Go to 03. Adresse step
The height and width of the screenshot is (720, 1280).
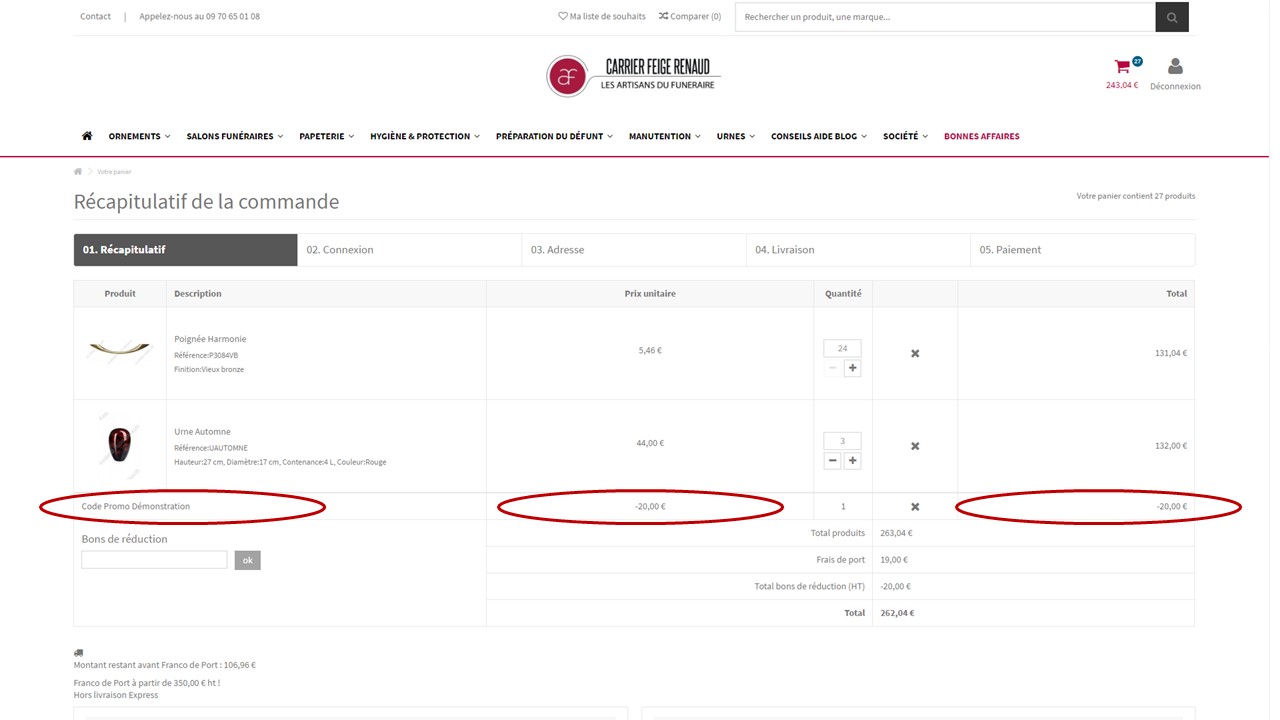pyautogui.click(x=634, y=250)
